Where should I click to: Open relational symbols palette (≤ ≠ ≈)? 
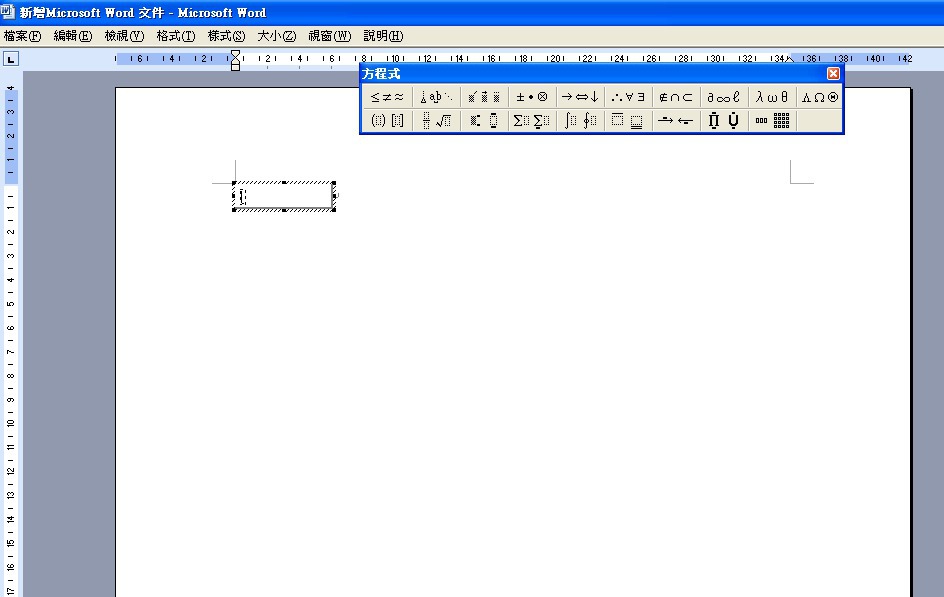(x=388, y=97)
